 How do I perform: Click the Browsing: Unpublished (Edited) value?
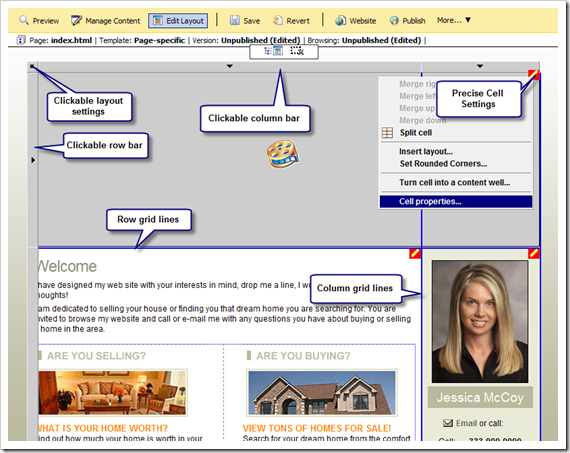381,40
